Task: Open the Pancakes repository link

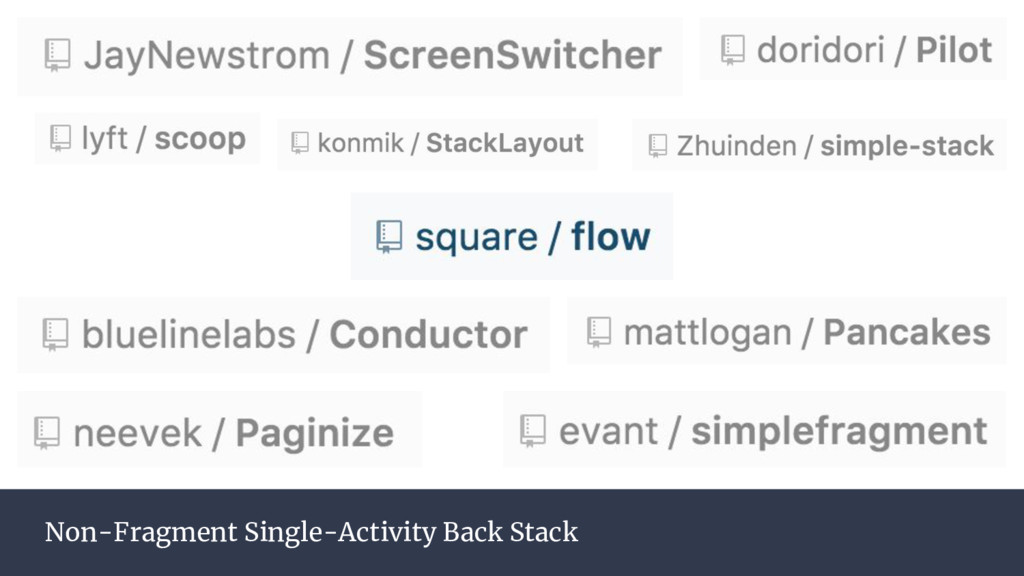Action: point(907,332)
